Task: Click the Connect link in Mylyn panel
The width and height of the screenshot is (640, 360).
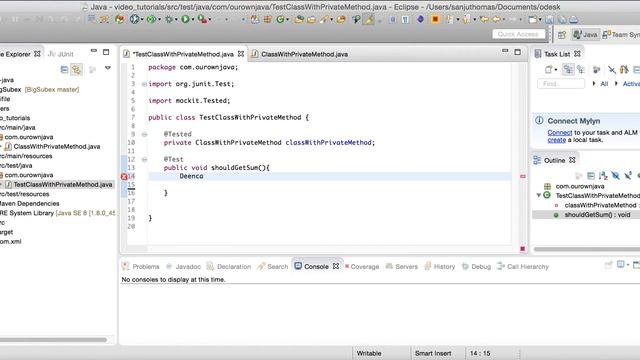Action: pyautogui.click(x=560, y=133)
